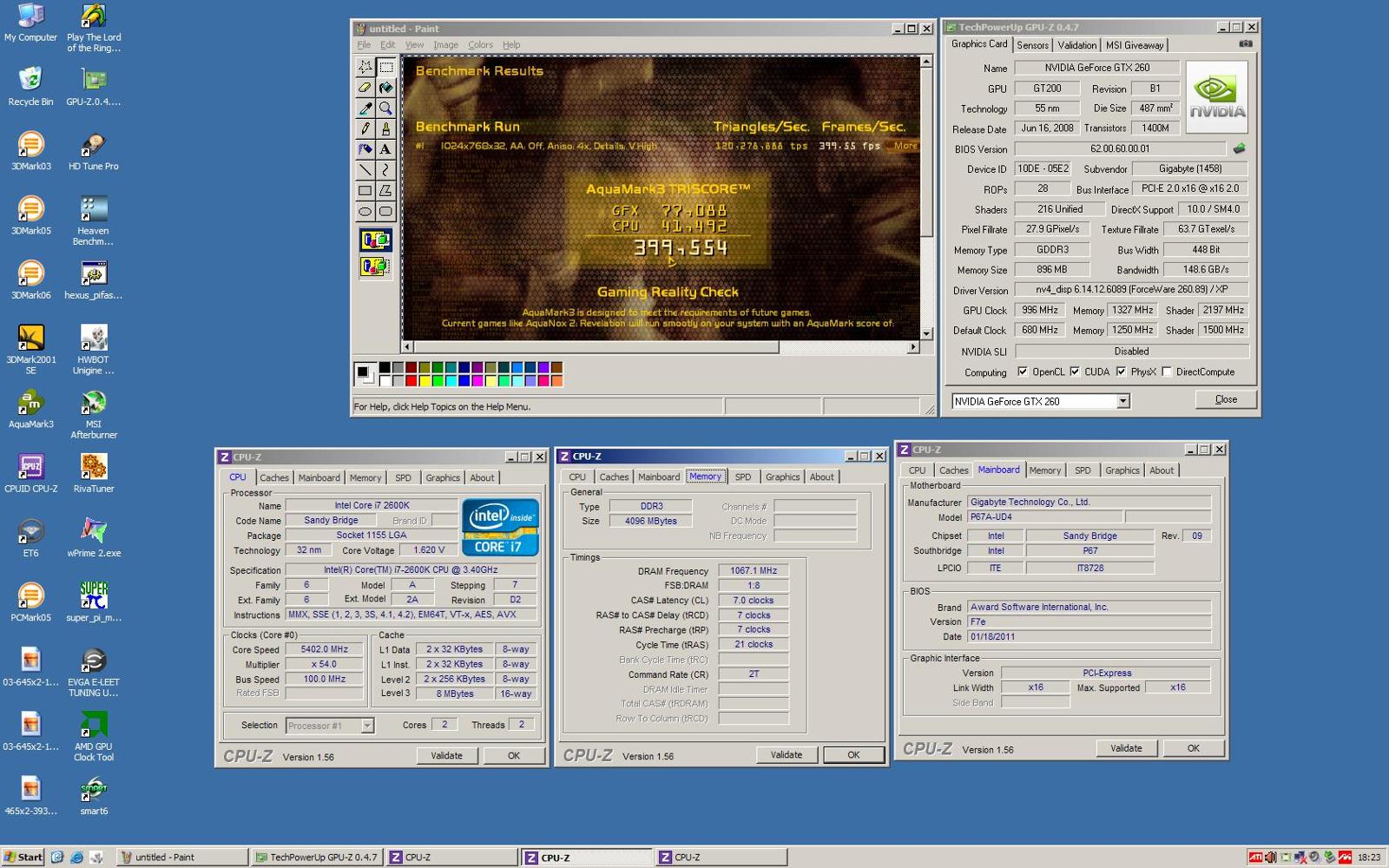
Task: Switch to the Sensors tab in GPU-Z
Action: 1032,45
